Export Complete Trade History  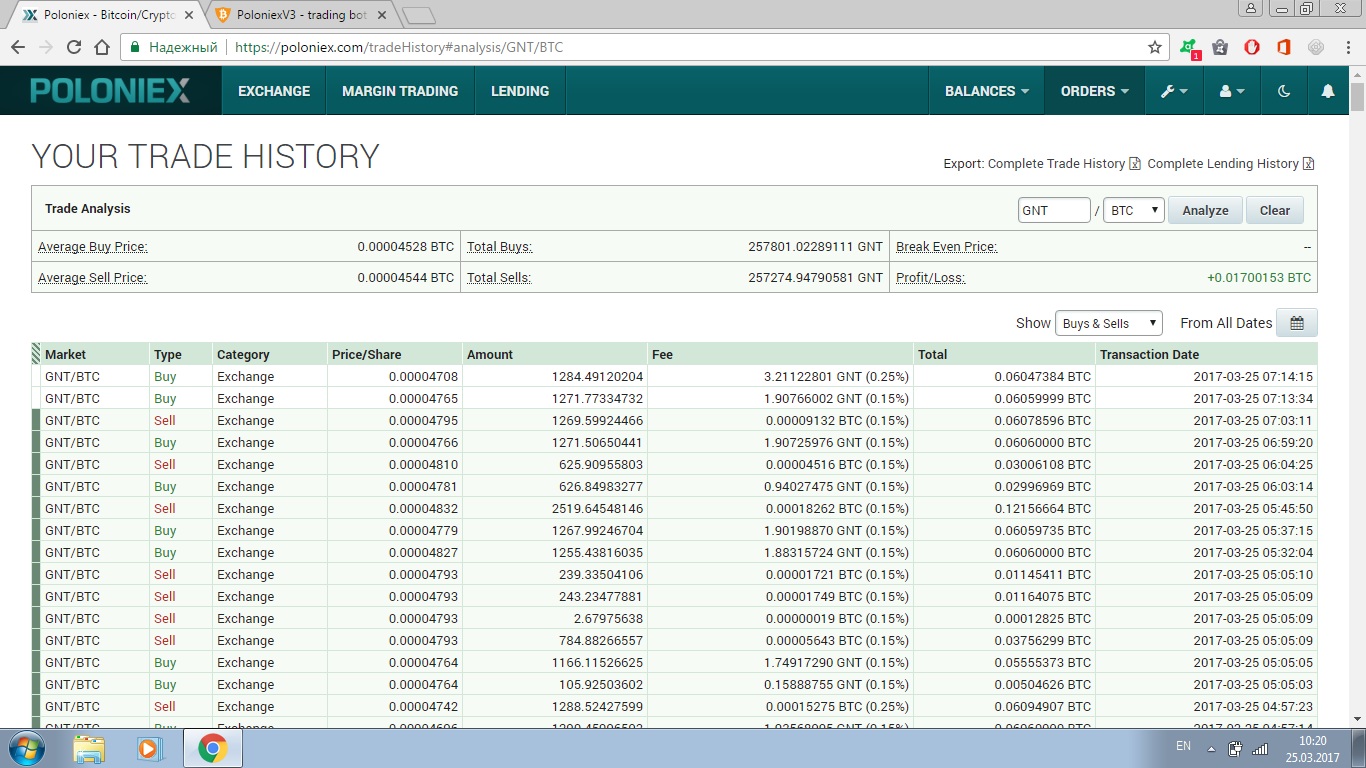tap(1064, 163)
